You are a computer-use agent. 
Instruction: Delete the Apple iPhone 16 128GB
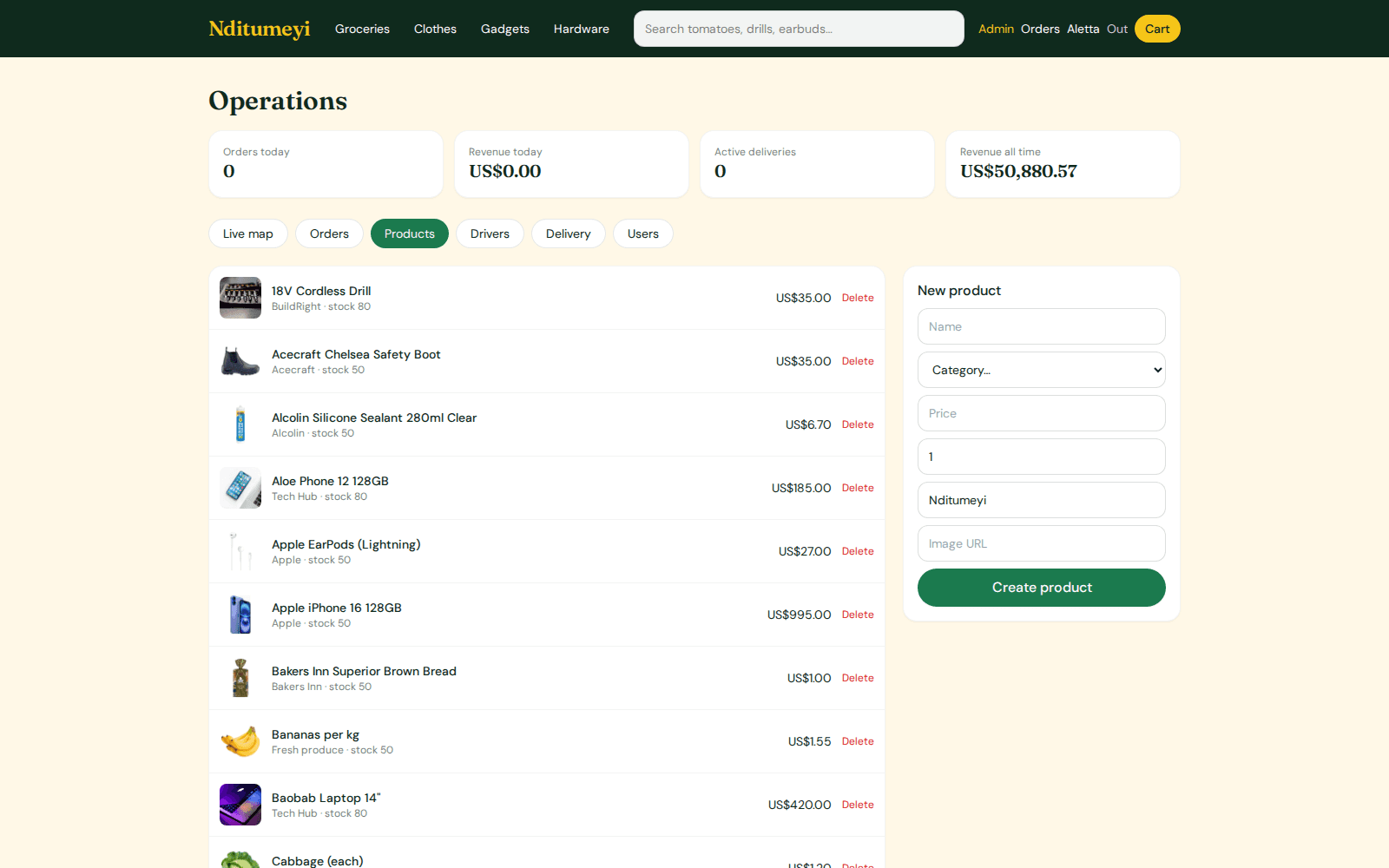click(858, 615)
